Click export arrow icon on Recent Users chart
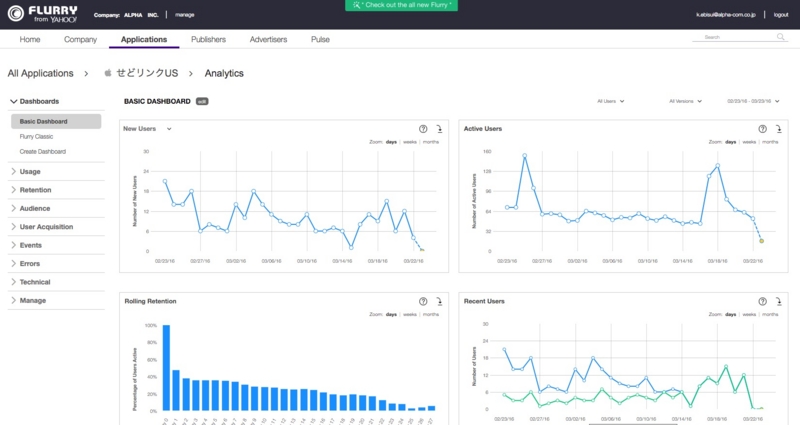The height and width of the screenshot is (425, 800). click(x=779, y=302)
